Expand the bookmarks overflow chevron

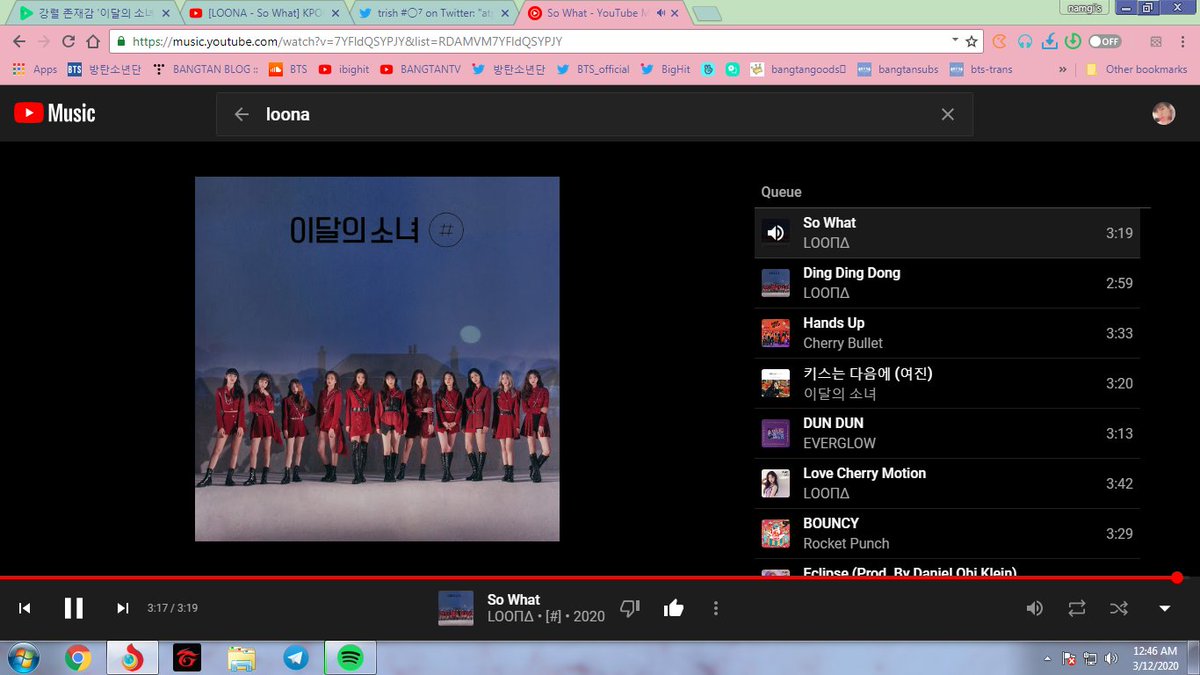(x=1062, y=69)
